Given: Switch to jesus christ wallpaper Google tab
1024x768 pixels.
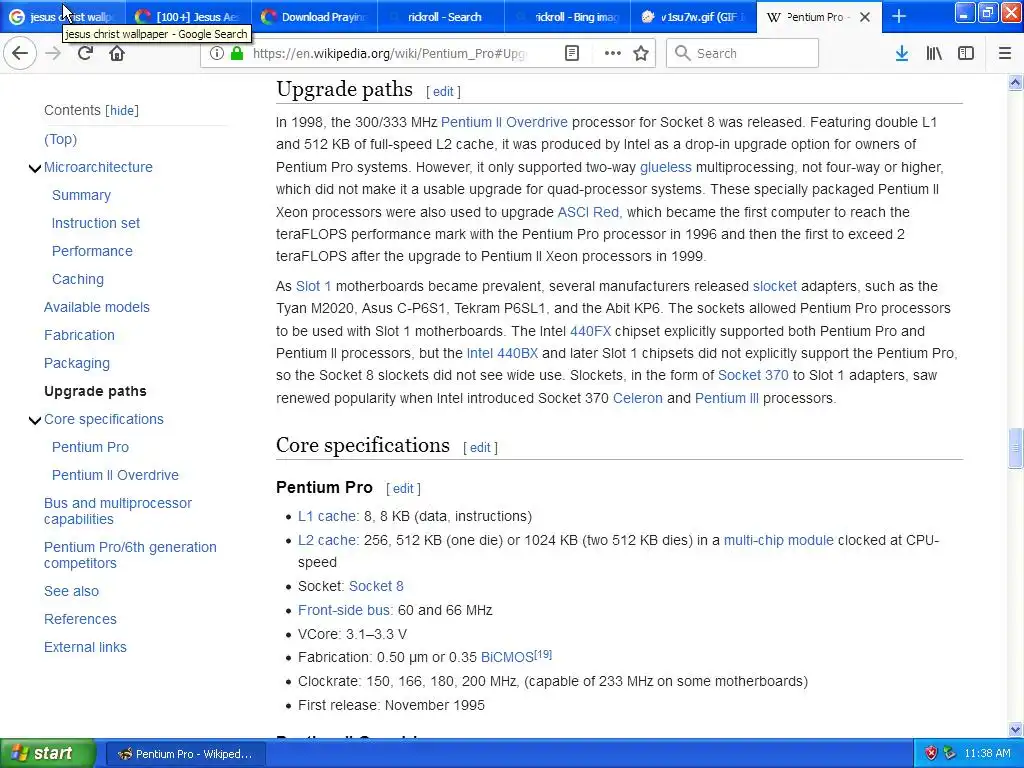Looking at the screenshot, I should click(62, 17).
